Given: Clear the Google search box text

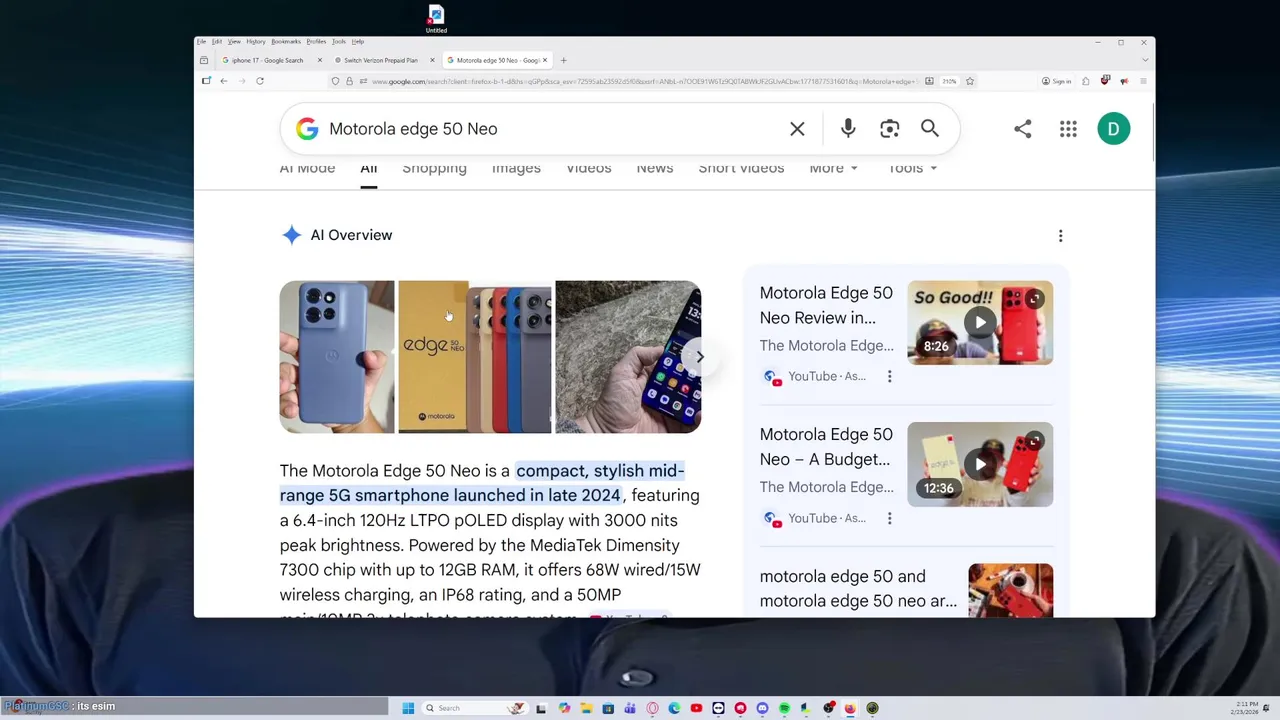Looking at the screenshot, I should [x=797, y=129].
